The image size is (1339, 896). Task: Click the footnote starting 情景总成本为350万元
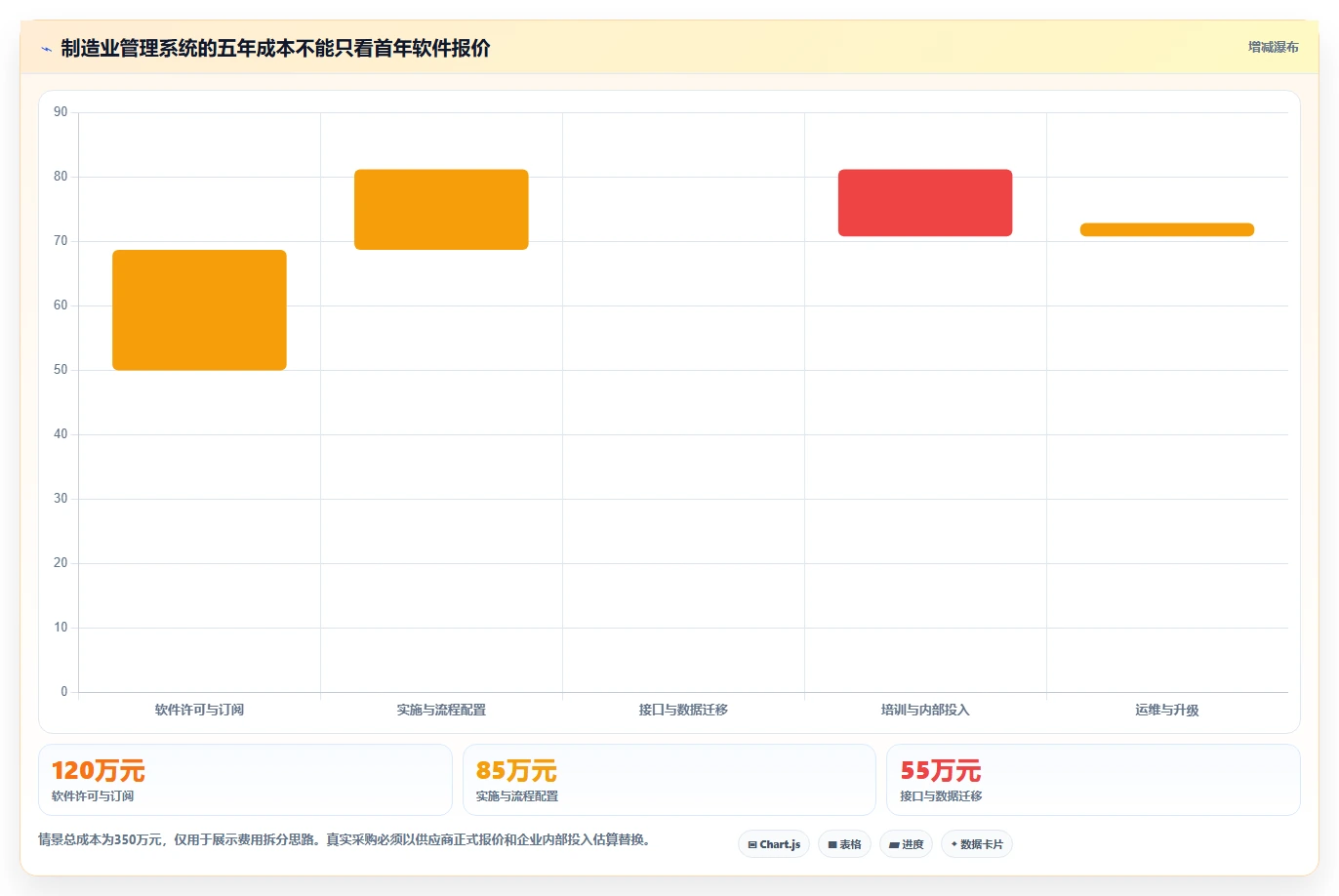pos(345,839)
